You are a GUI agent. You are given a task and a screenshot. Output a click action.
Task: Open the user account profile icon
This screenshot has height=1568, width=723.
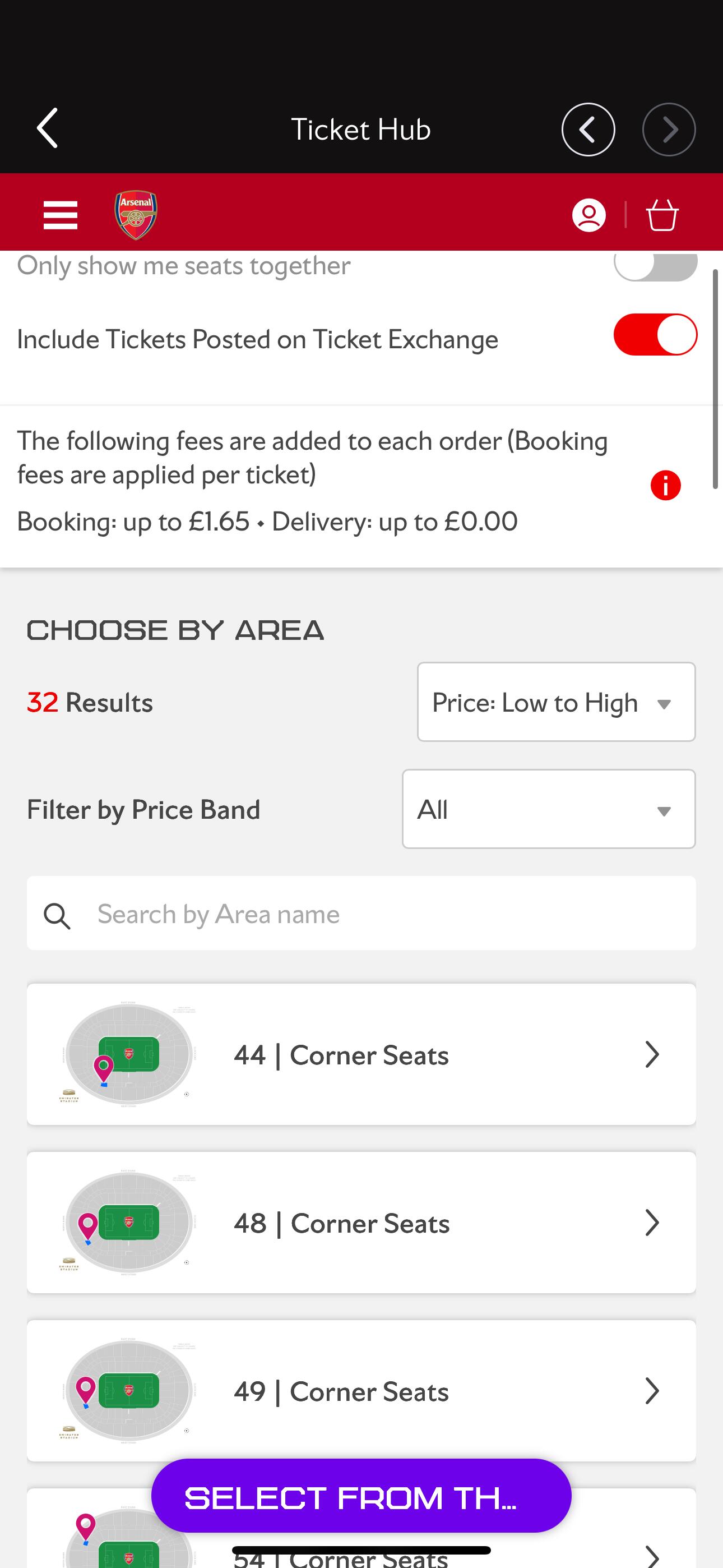(588, 215)
